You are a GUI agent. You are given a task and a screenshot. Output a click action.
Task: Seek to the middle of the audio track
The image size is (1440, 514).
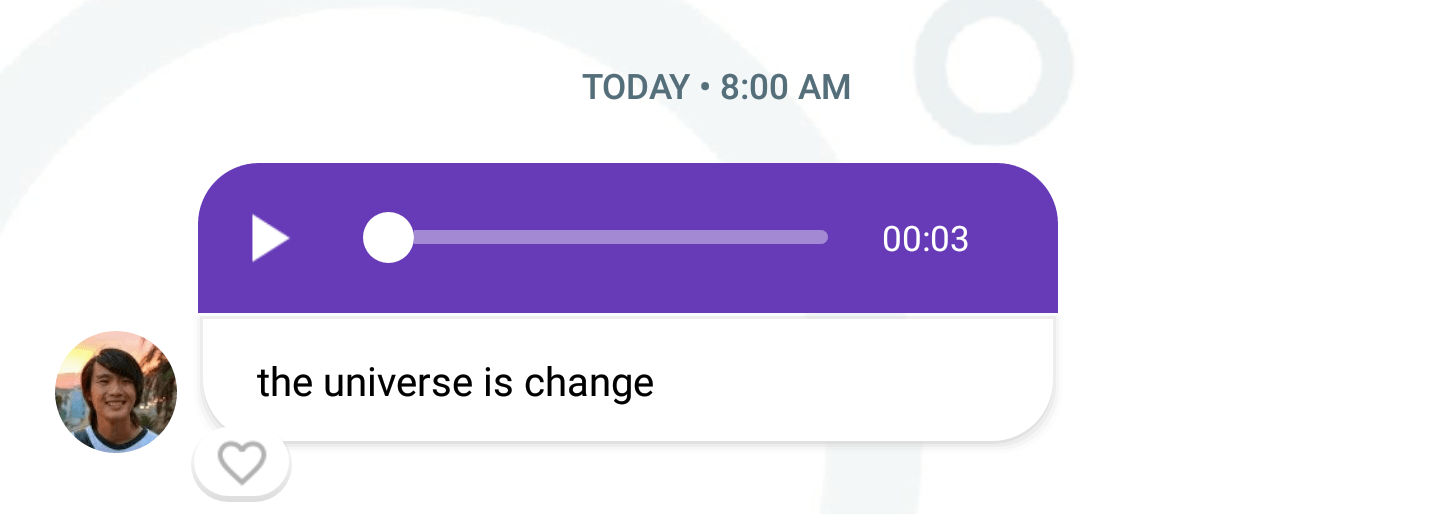coord(607,238)
